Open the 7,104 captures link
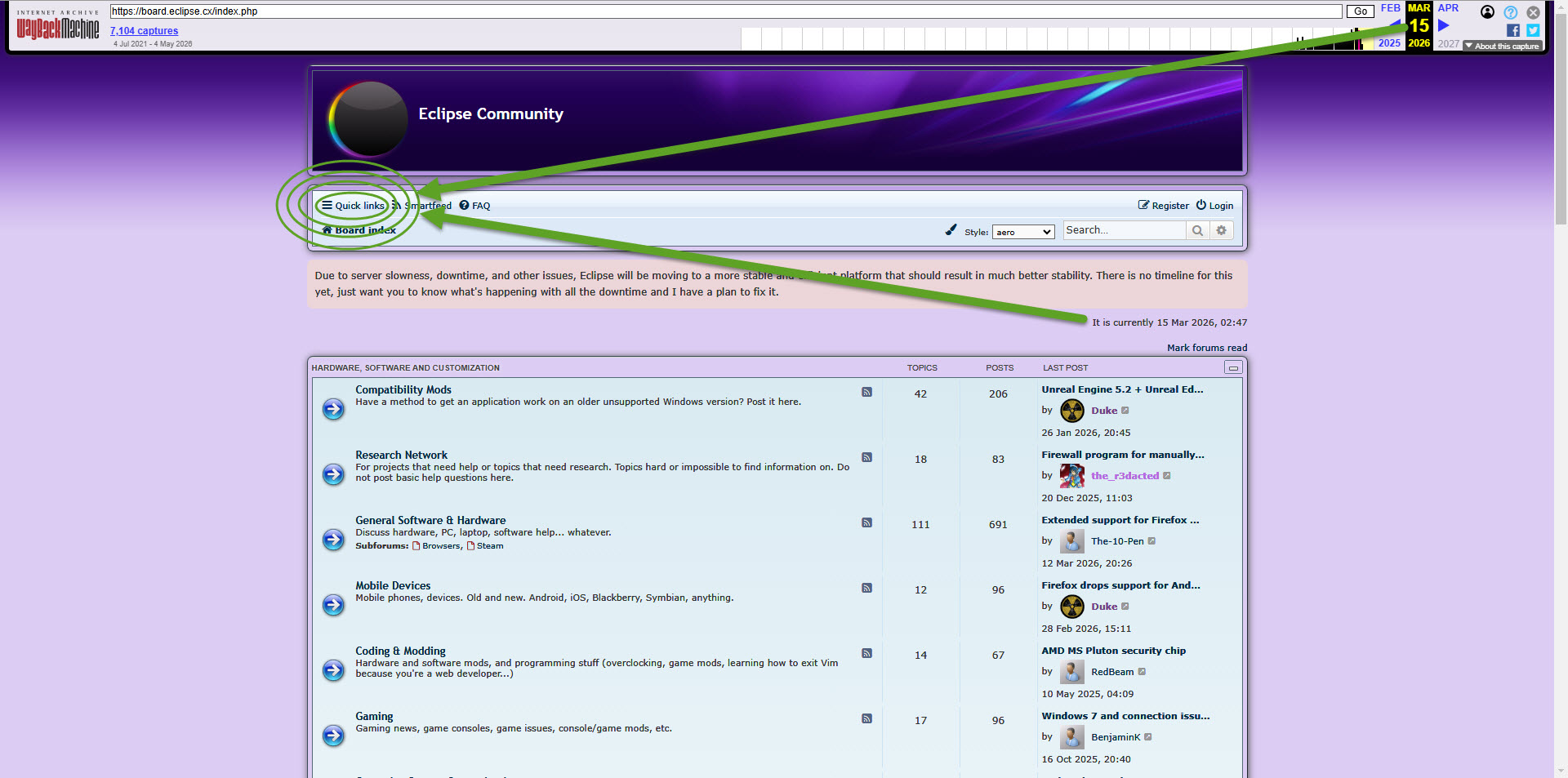Screen dimensions: 1568x778 144,31
